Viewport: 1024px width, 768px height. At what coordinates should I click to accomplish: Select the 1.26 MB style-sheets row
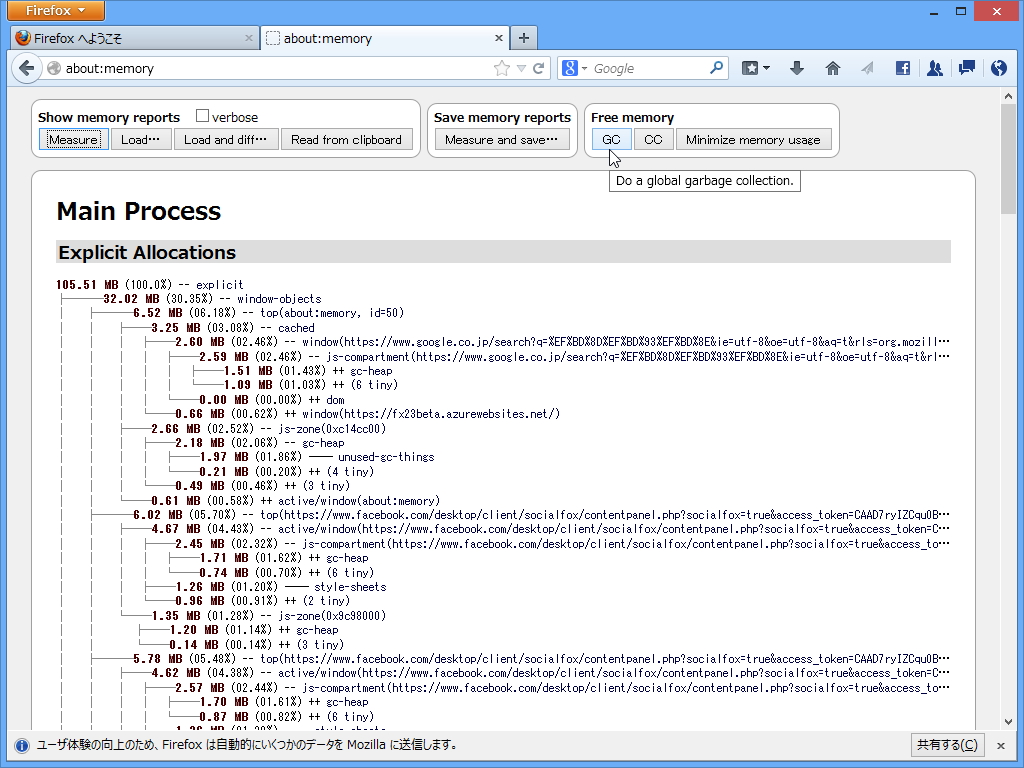(281, 587)
